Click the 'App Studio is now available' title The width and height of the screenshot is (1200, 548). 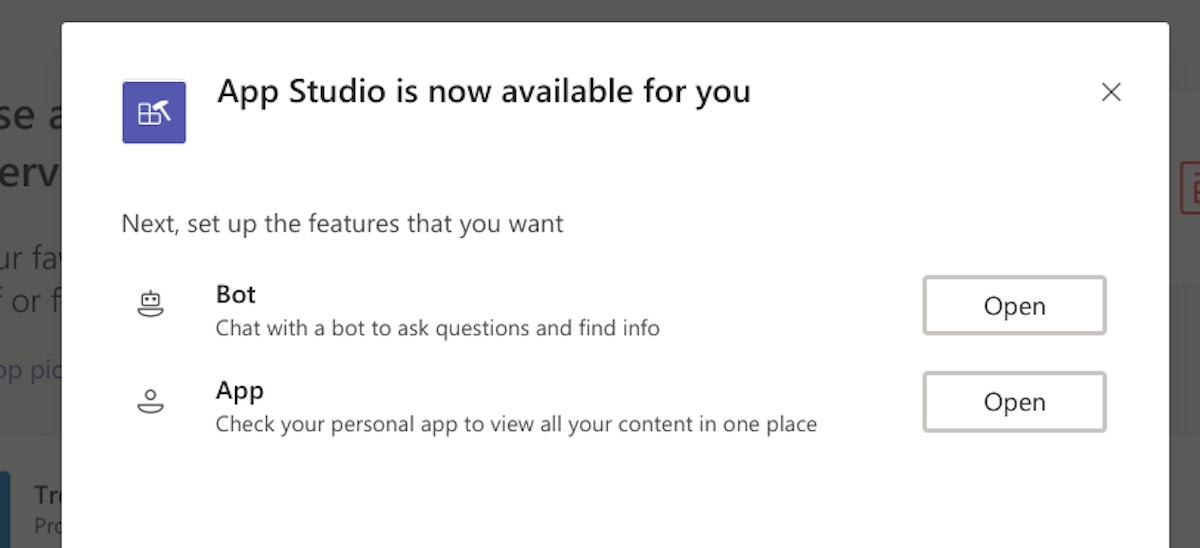484,92
